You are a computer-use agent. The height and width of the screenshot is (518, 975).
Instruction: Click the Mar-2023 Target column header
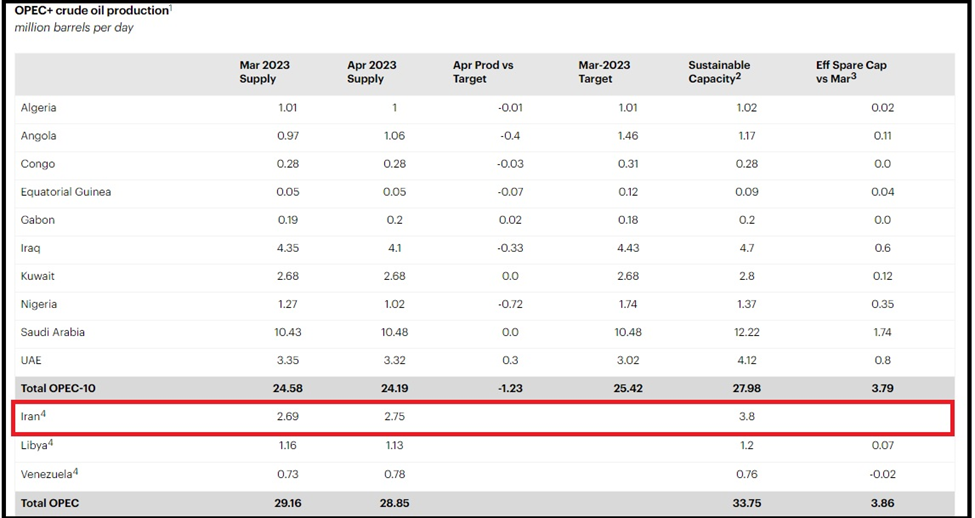(604, 72)
